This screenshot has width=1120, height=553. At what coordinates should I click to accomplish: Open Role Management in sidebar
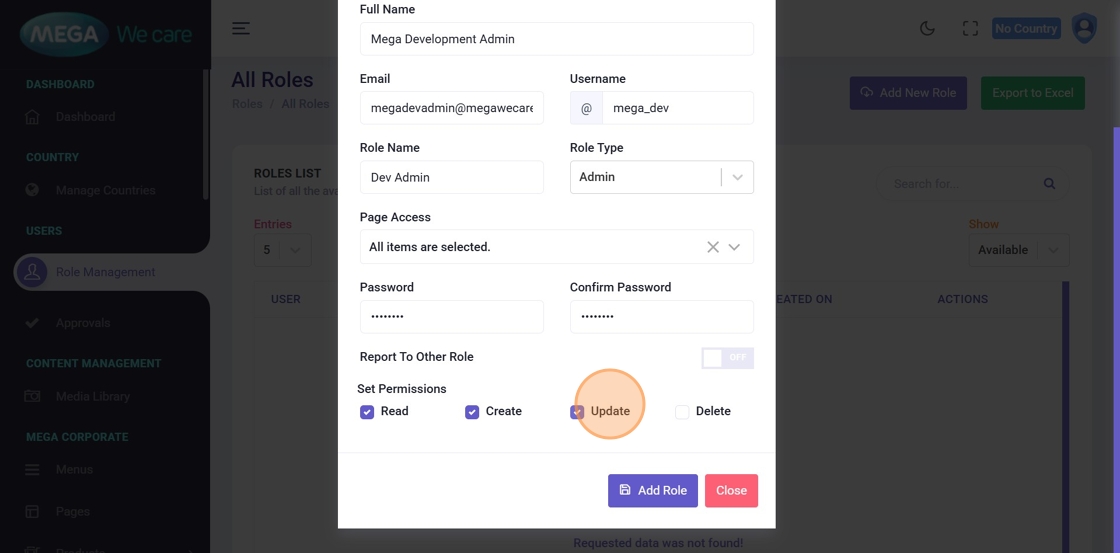click(x=105, y=272)
